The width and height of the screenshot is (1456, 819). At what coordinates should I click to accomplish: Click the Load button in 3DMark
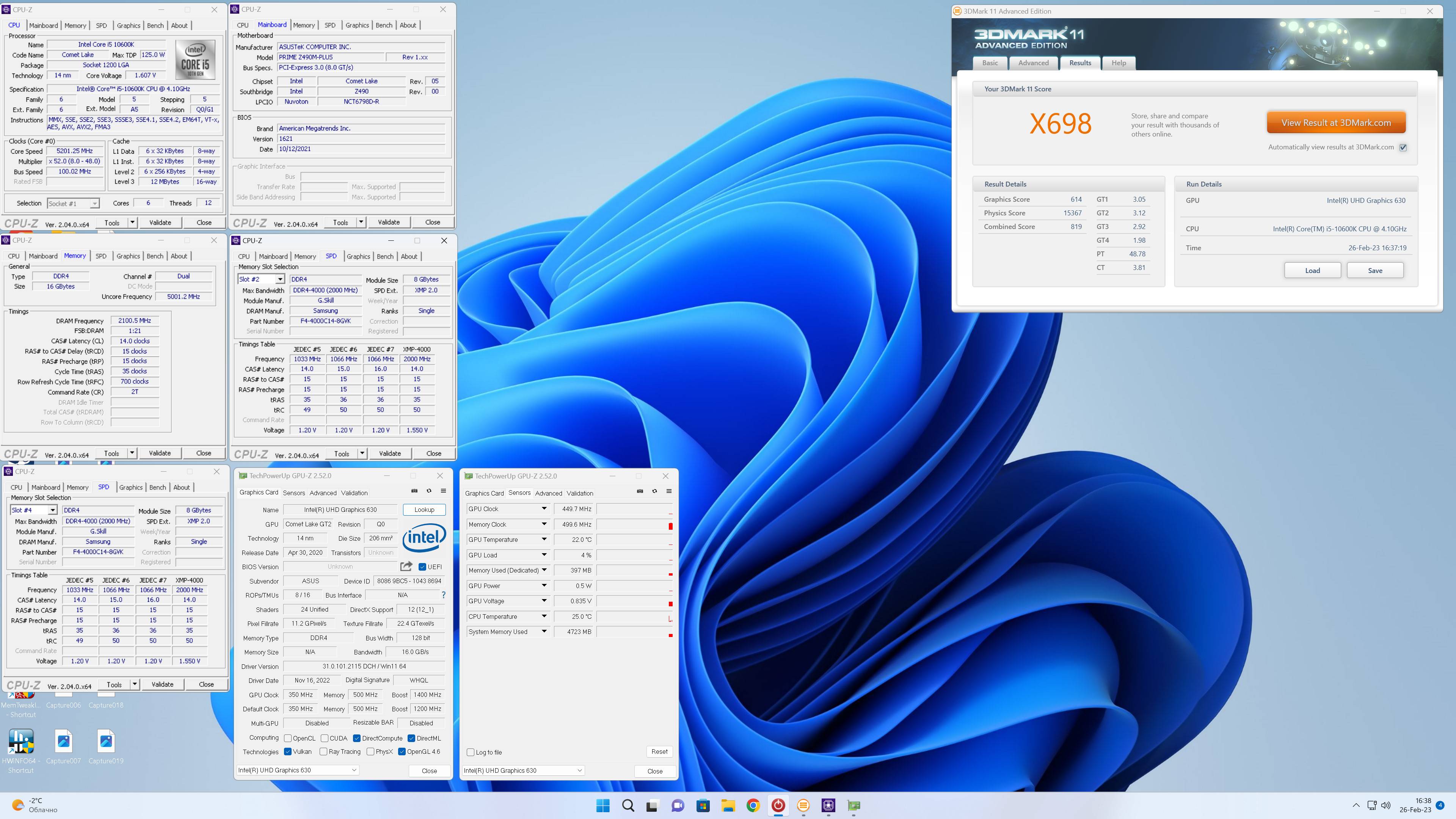click(x=1312, y=270)
